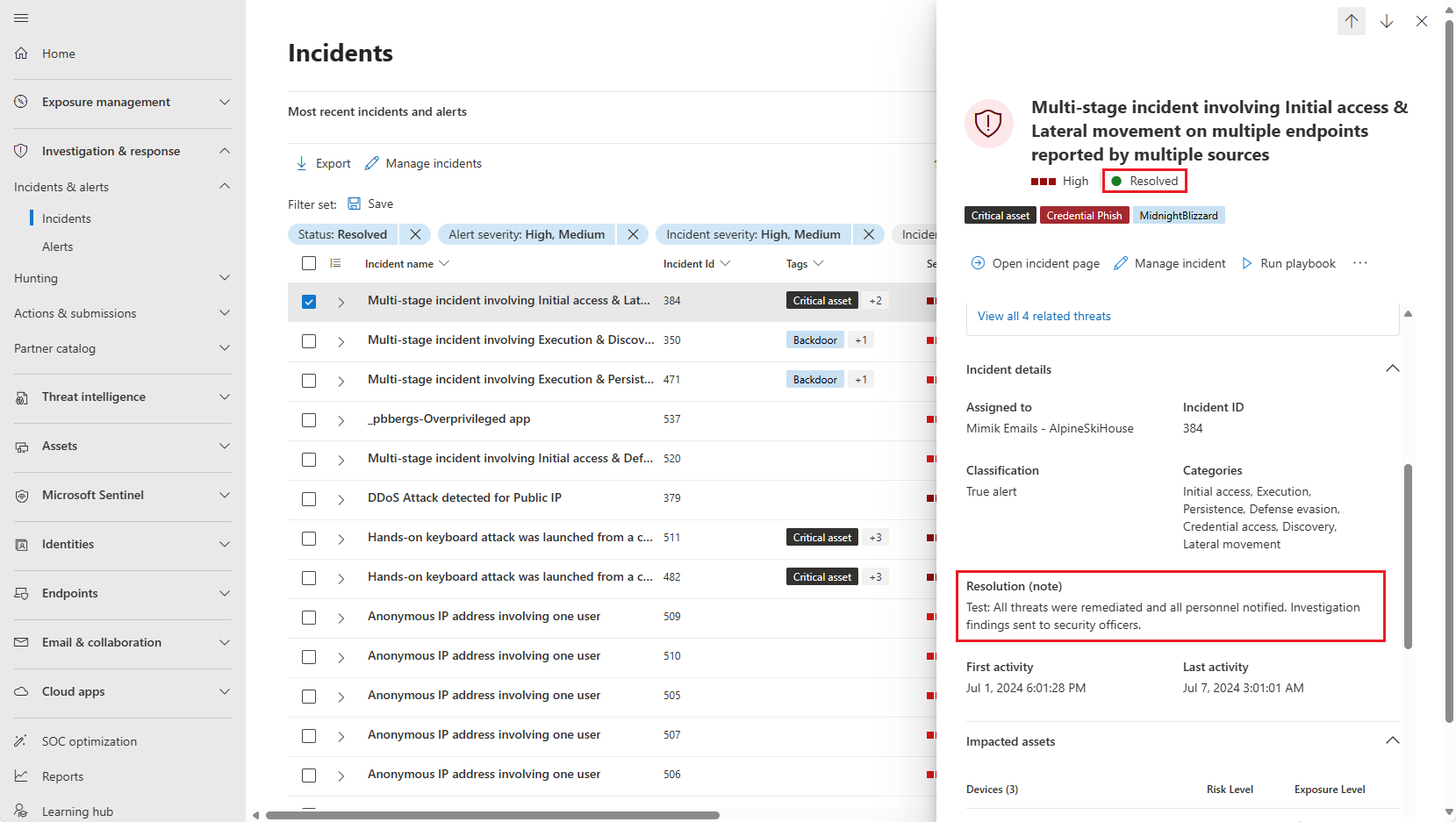The height and width of the screenshot is (822, 1456).
Task: Select all incidents using the header checkbox
Action: (309, 262)
